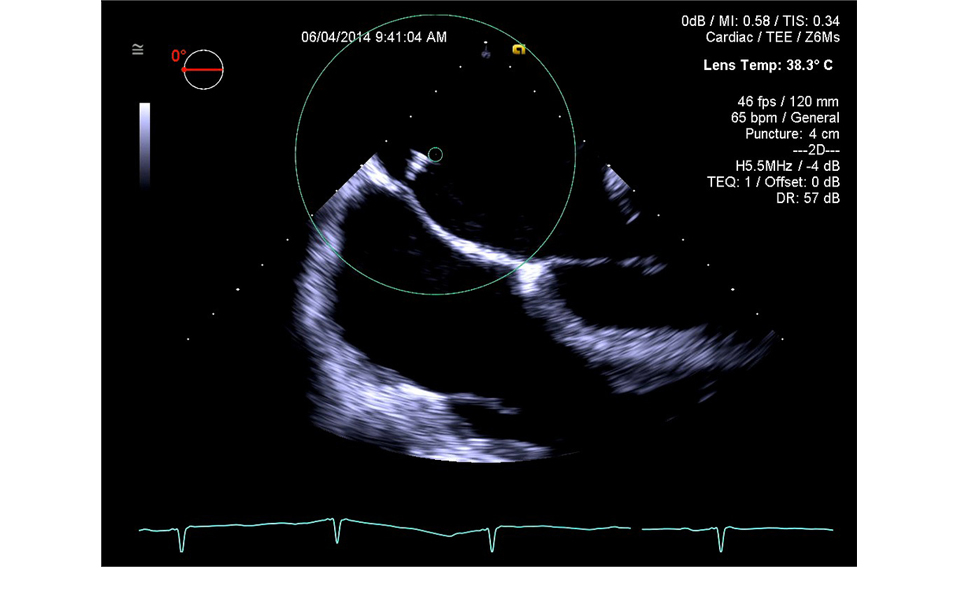Viewport: 960px width, 589px height.
Task: Click the yellow orientation marker icon
Action: point(518,49)
